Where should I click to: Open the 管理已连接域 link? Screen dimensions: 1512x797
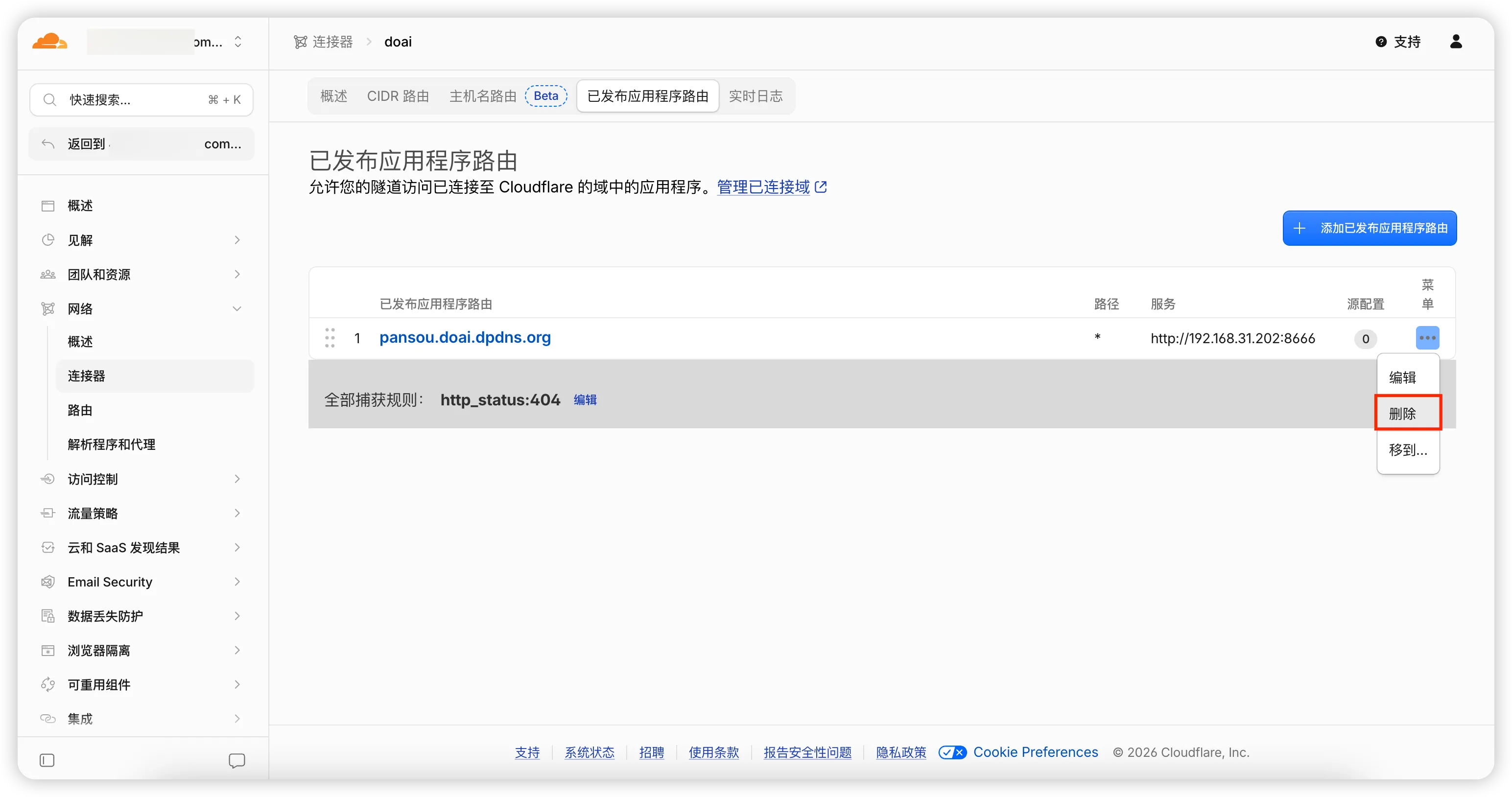click(771, 187)
